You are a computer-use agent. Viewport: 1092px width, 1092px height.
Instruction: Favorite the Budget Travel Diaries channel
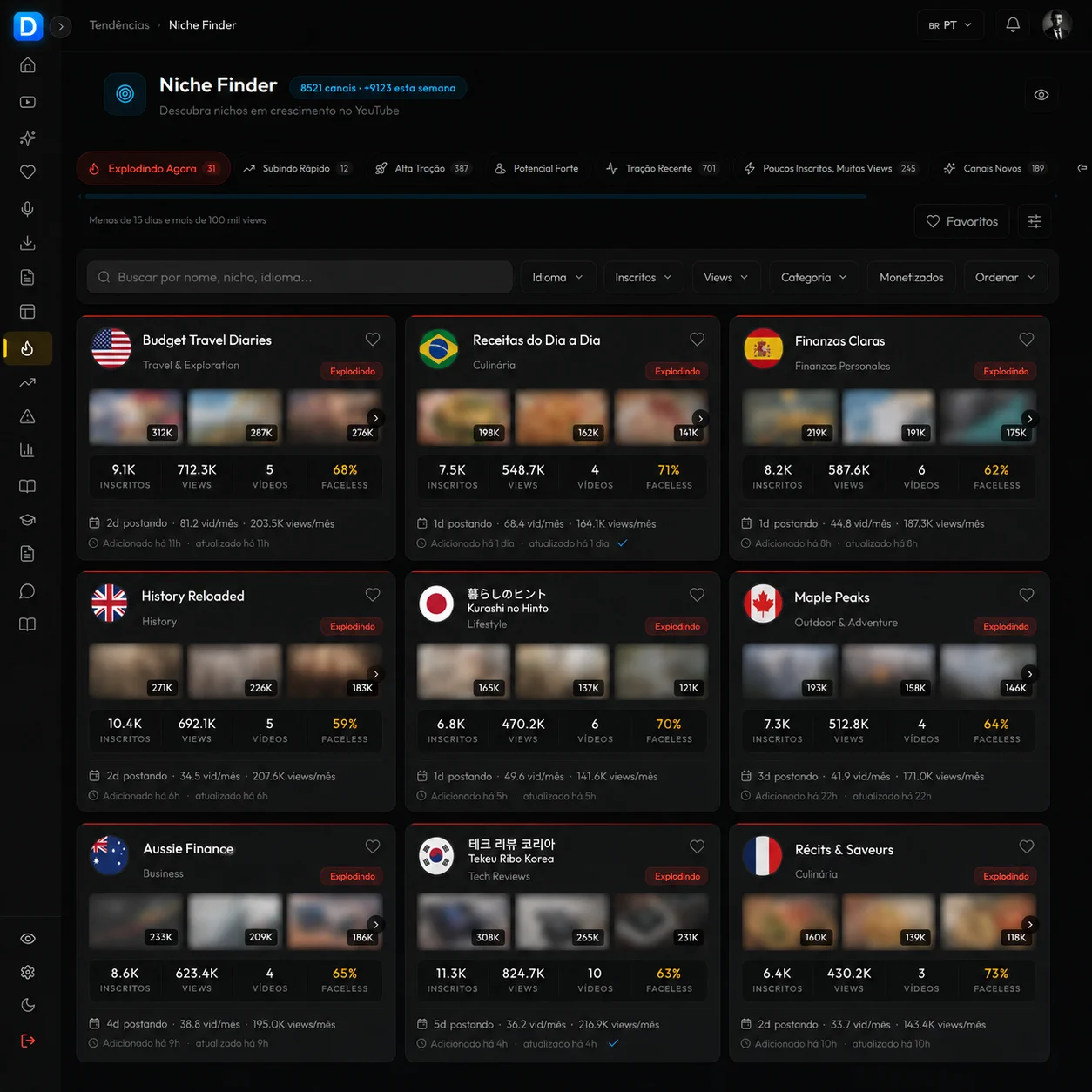(x=373, y=340)
